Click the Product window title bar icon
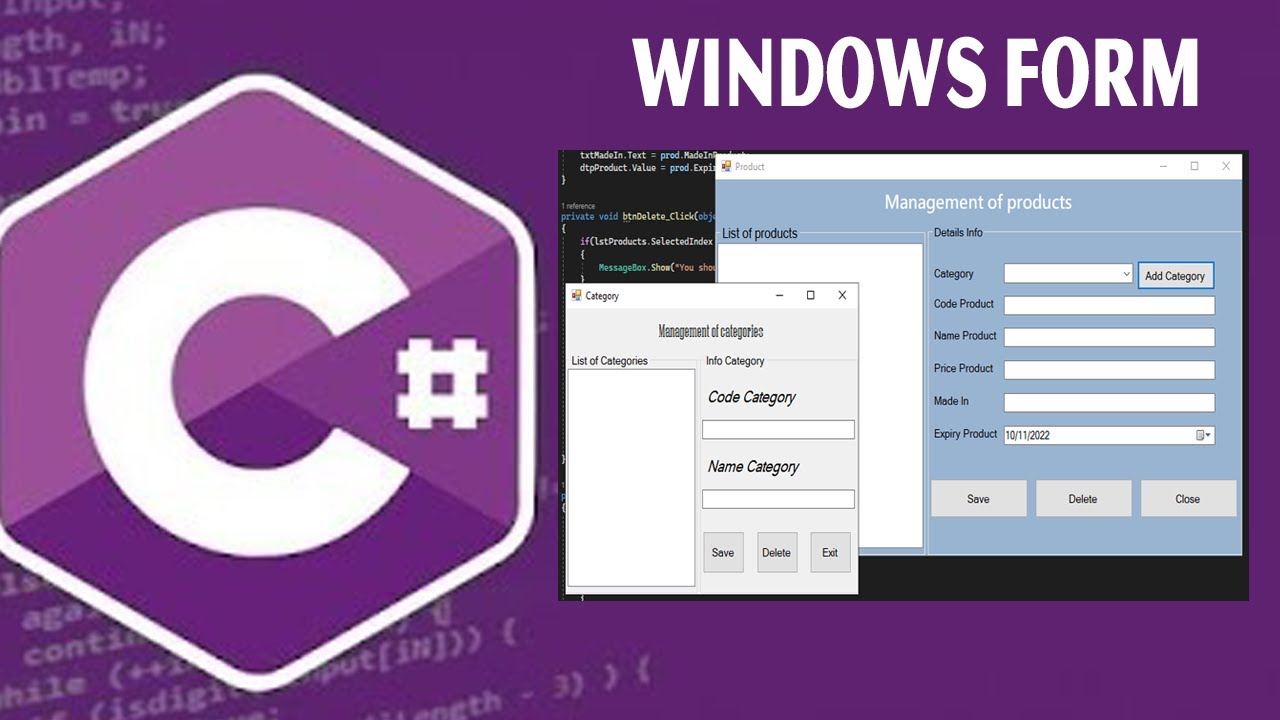This screenshot has height=720, width=1280. point(726,166)
